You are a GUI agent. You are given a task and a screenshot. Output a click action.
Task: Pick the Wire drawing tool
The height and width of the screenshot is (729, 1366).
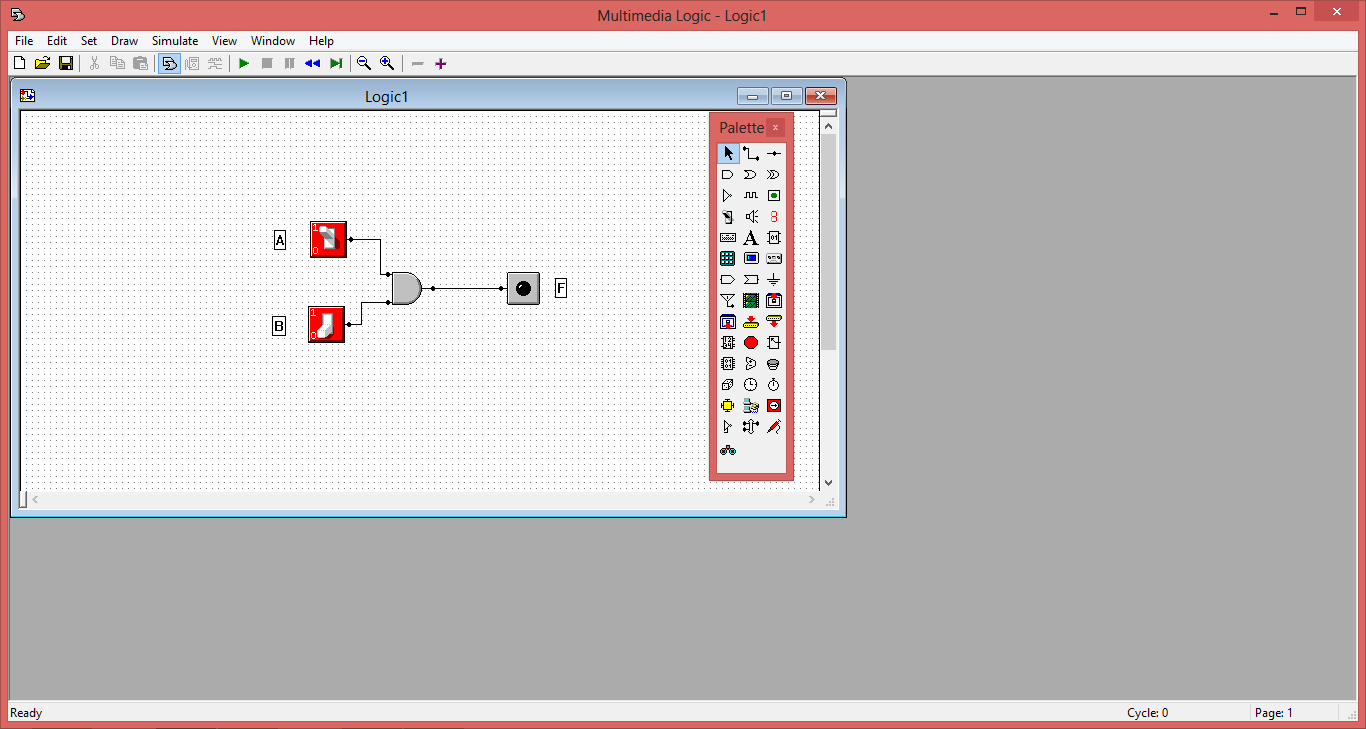coord(750,153)
